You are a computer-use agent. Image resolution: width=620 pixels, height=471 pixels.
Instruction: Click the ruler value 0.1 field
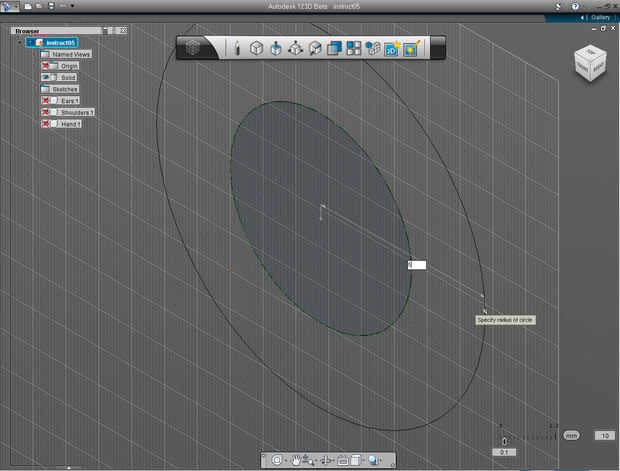504,452
